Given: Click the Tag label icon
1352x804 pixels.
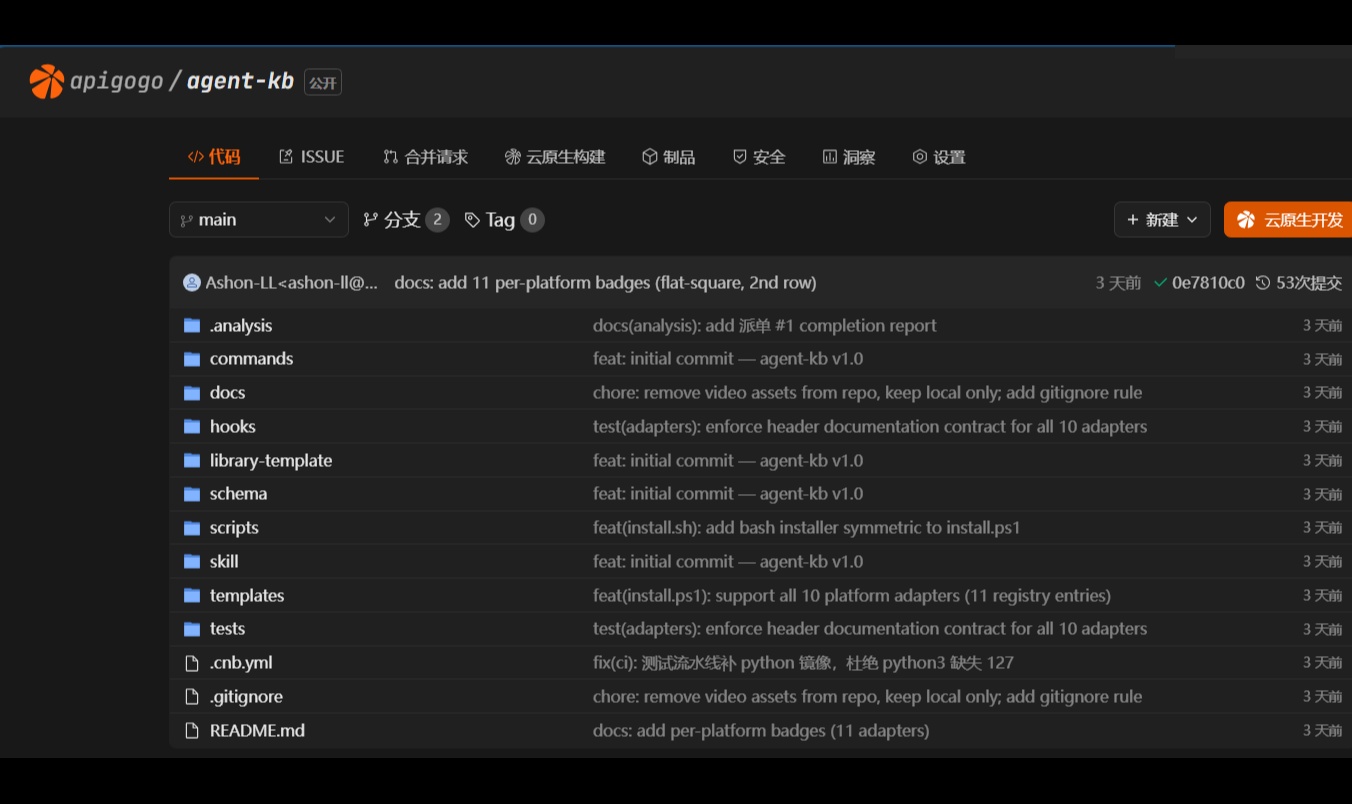Looking at the screenshot, I should (472, 220).
